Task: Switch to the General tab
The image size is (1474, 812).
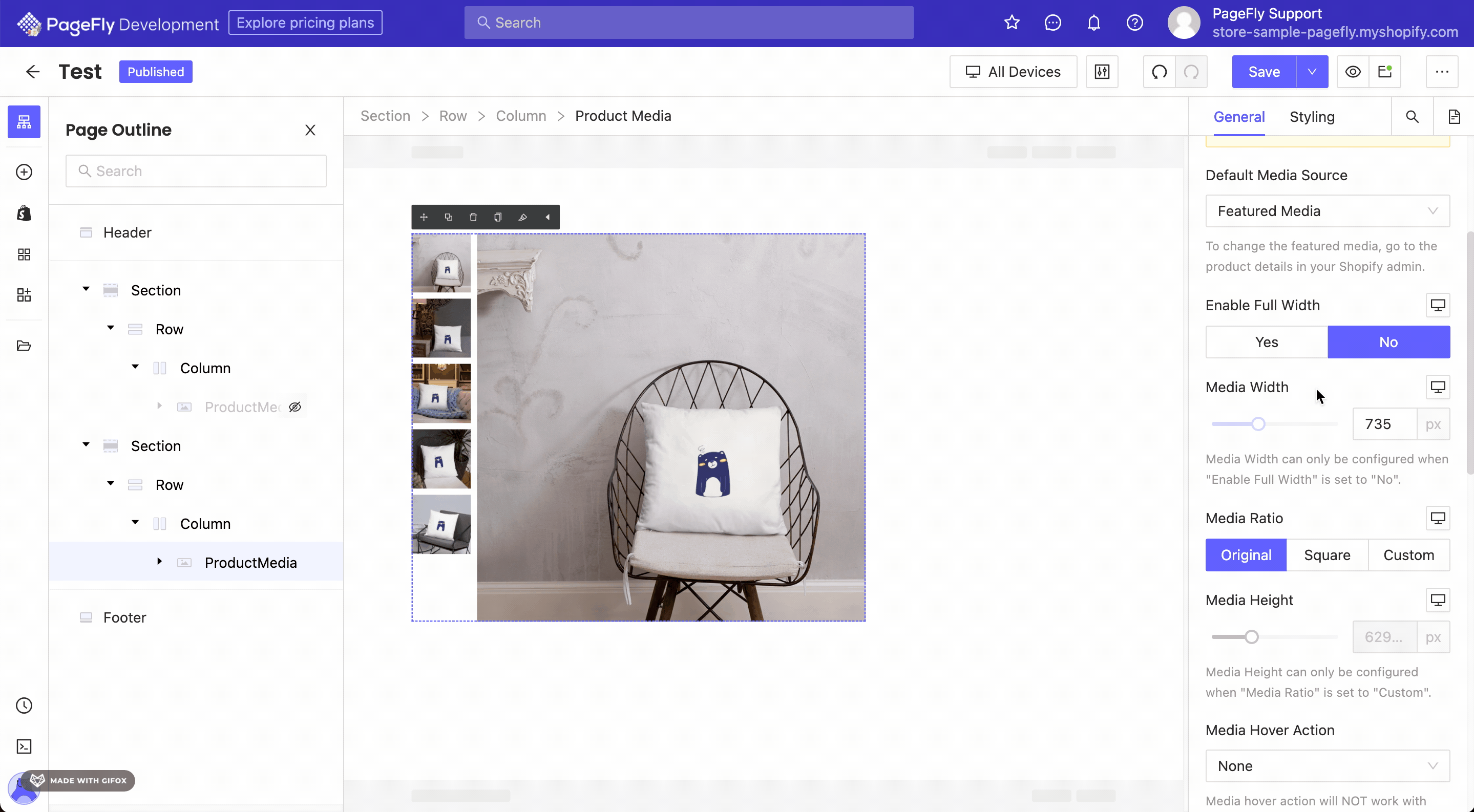Action: [1239, 117]
